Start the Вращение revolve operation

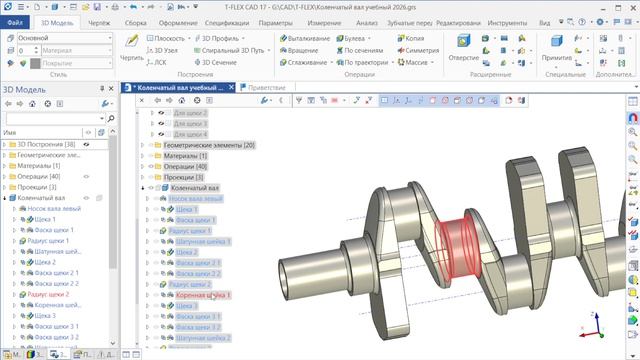click(299, 50)
